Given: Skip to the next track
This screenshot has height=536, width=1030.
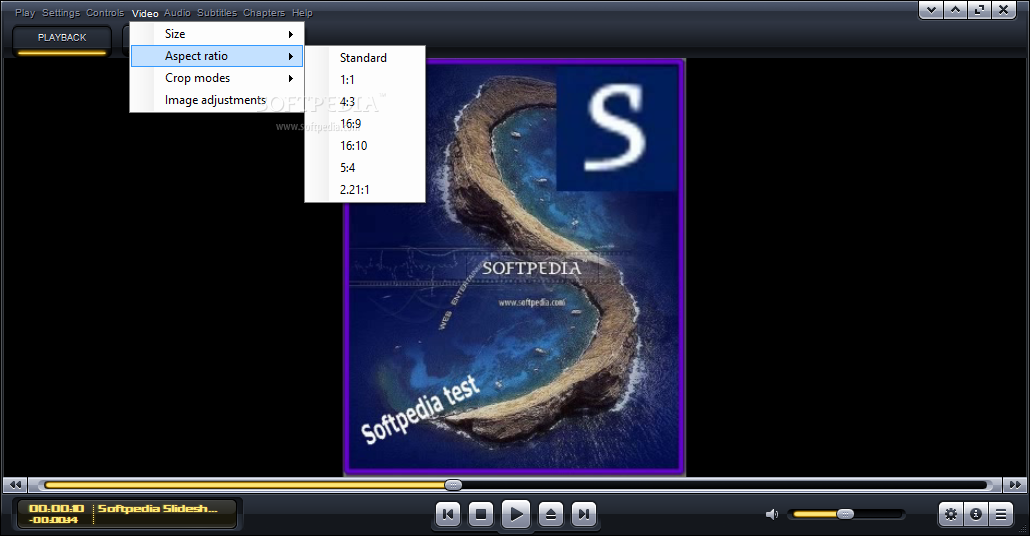Looking at the screenshot, I should coord(584,514).
